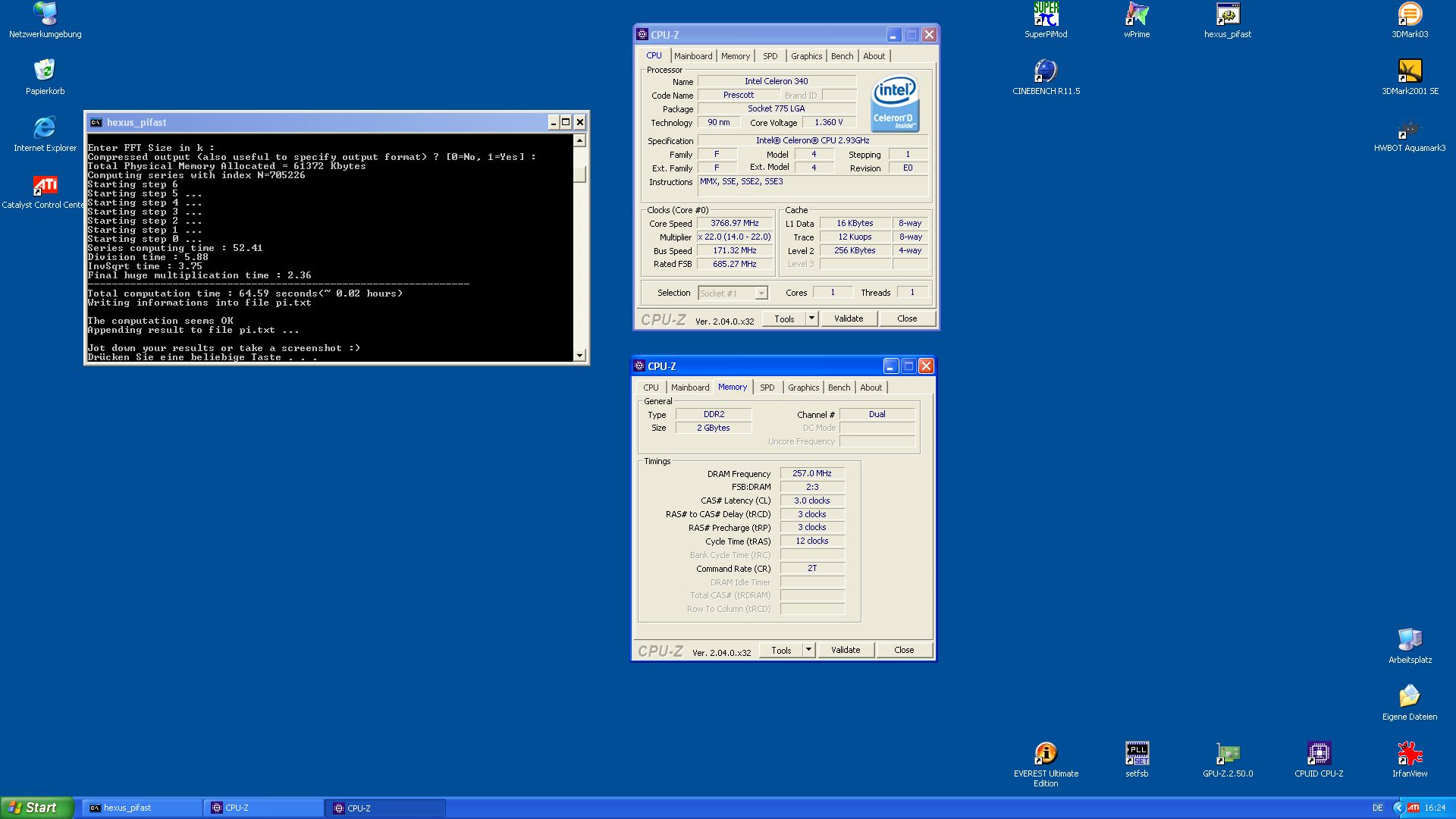Image resolution: width=1456 pixels, height=819 pixels.
Task: Click Validate in lower CPU-Z window
Action: (x=846, y=650)
